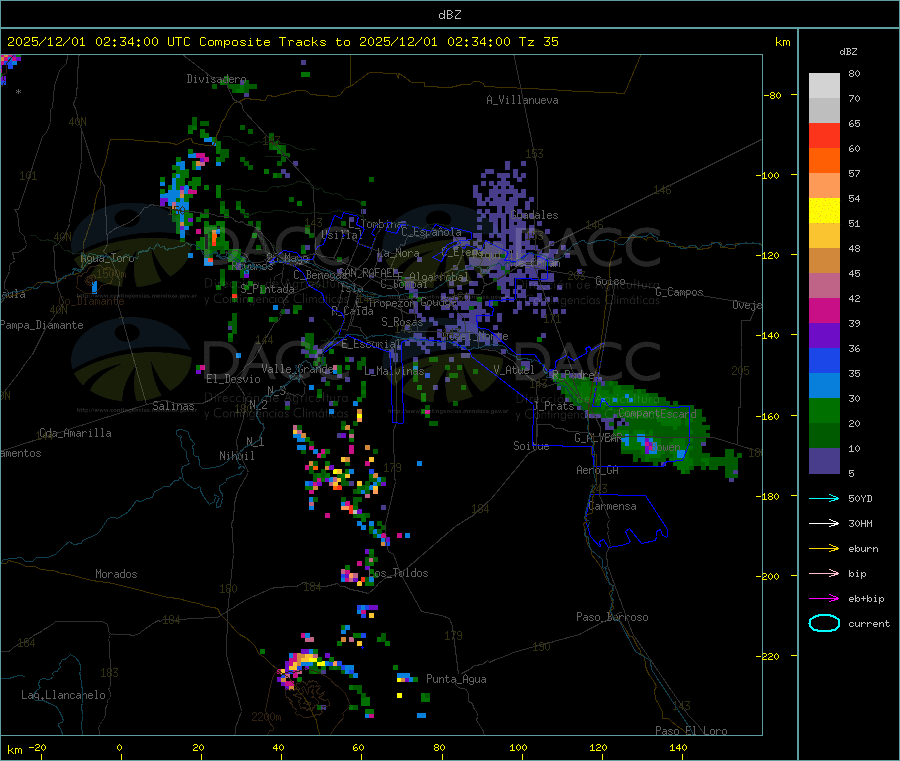Click the L_Malvinas place label
The image size is (900, 761).
click(394, 371)
